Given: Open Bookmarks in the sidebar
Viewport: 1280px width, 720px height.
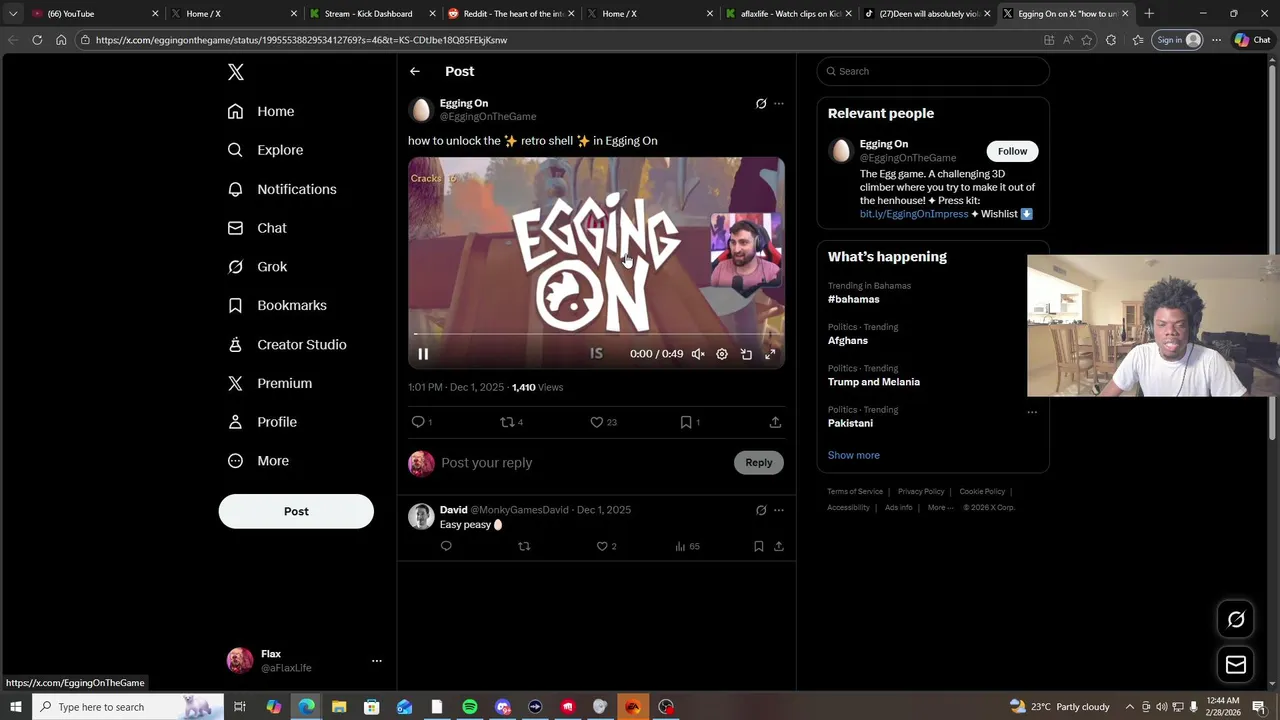Looking at the screenshot, I should [277, 305].
